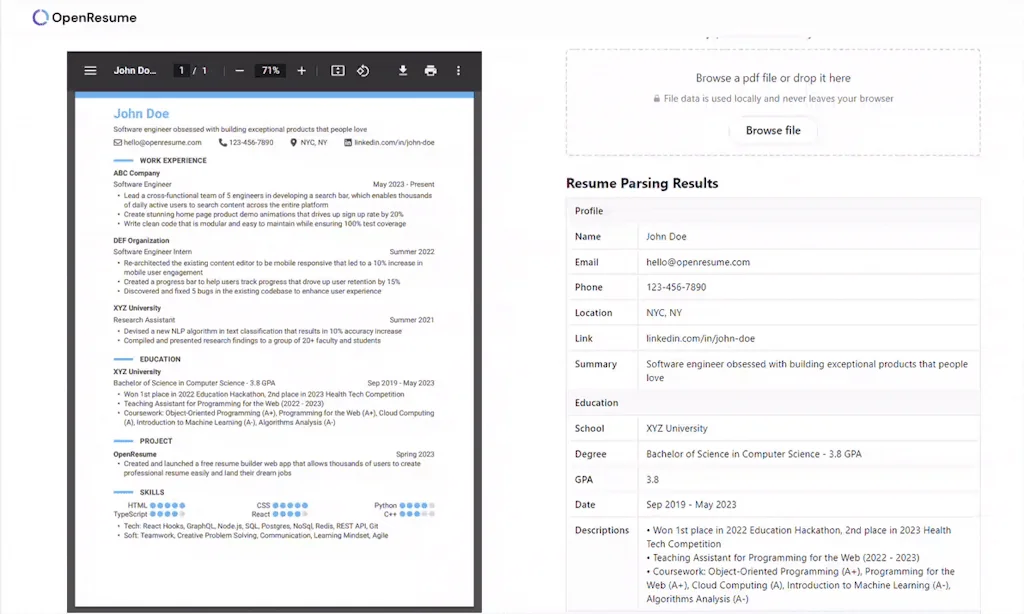
Task: Download the resume PDF
Action: point(403,70)
